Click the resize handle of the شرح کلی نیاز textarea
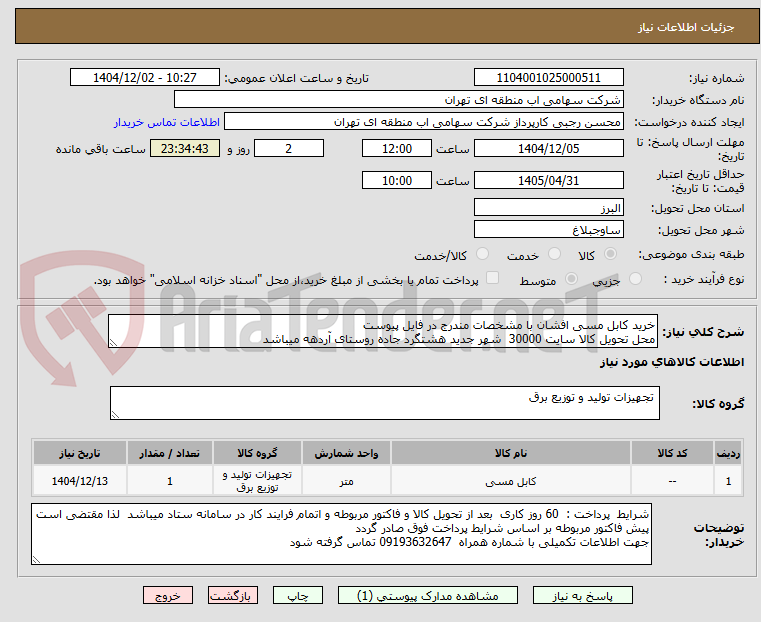The height and width of the screenshot is (622, 761). (x=113, y=343)
